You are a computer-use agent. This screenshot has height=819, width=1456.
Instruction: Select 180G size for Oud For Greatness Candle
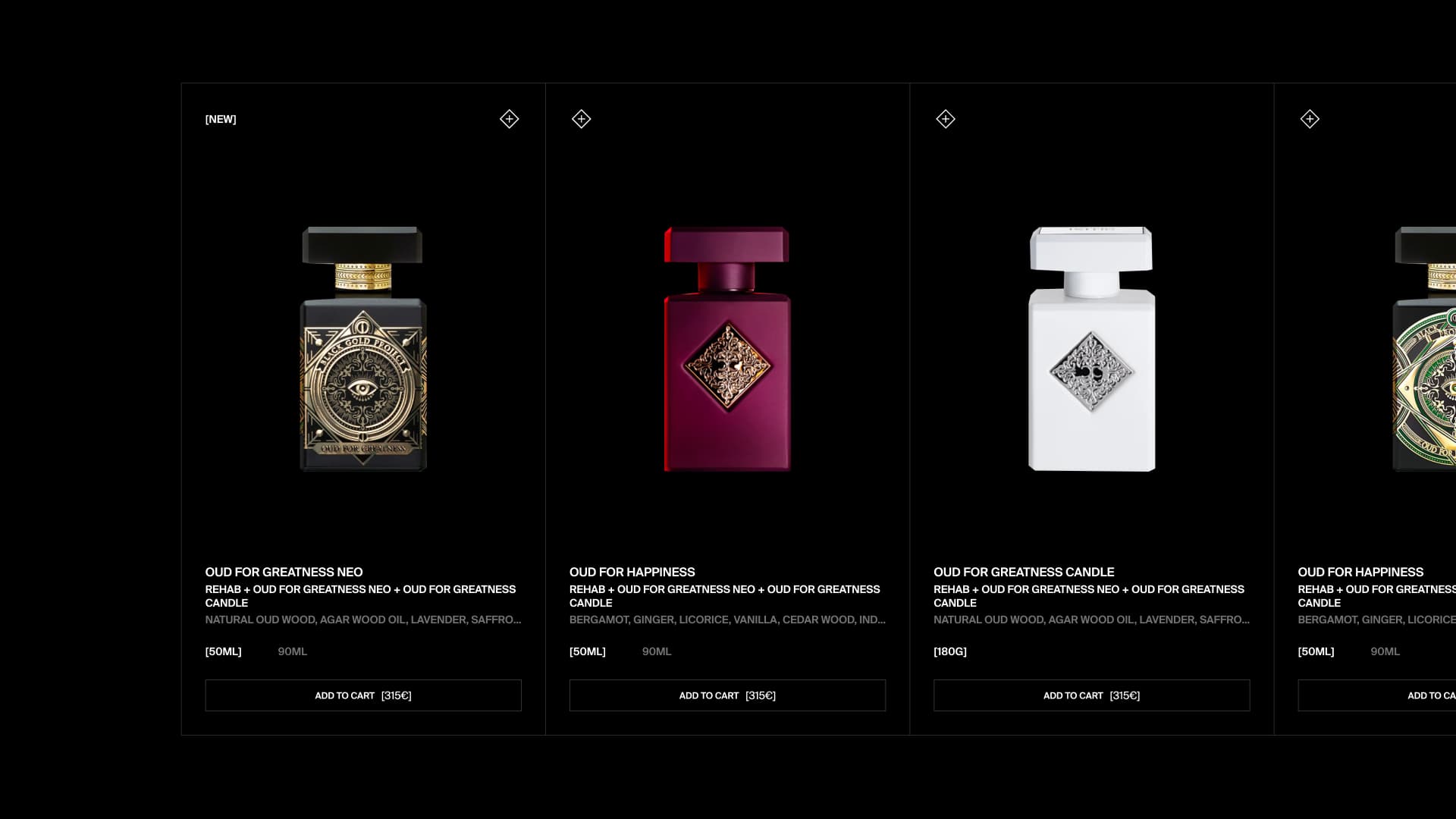tap(950, 651)
